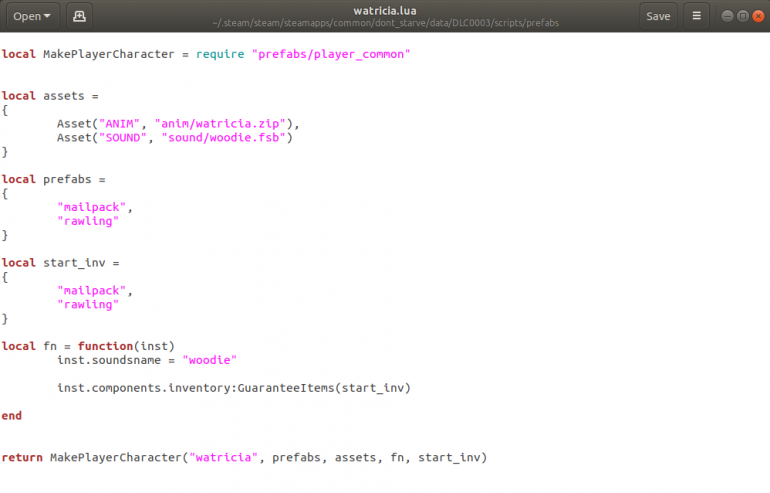
Task: Place cursor on inst.soundsname line
Action: tap(146, 360)
